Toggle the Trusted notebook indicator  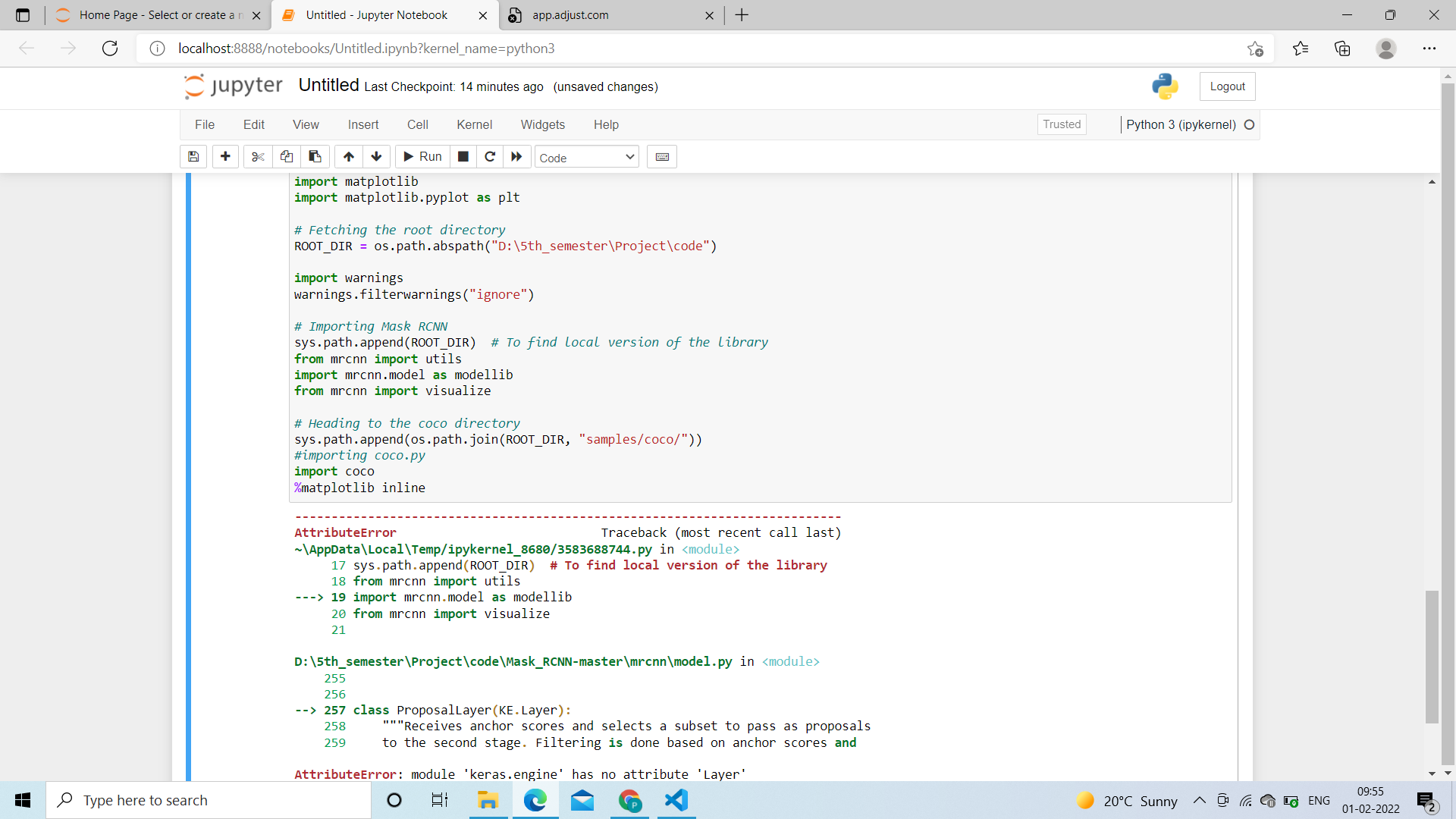1061,124
